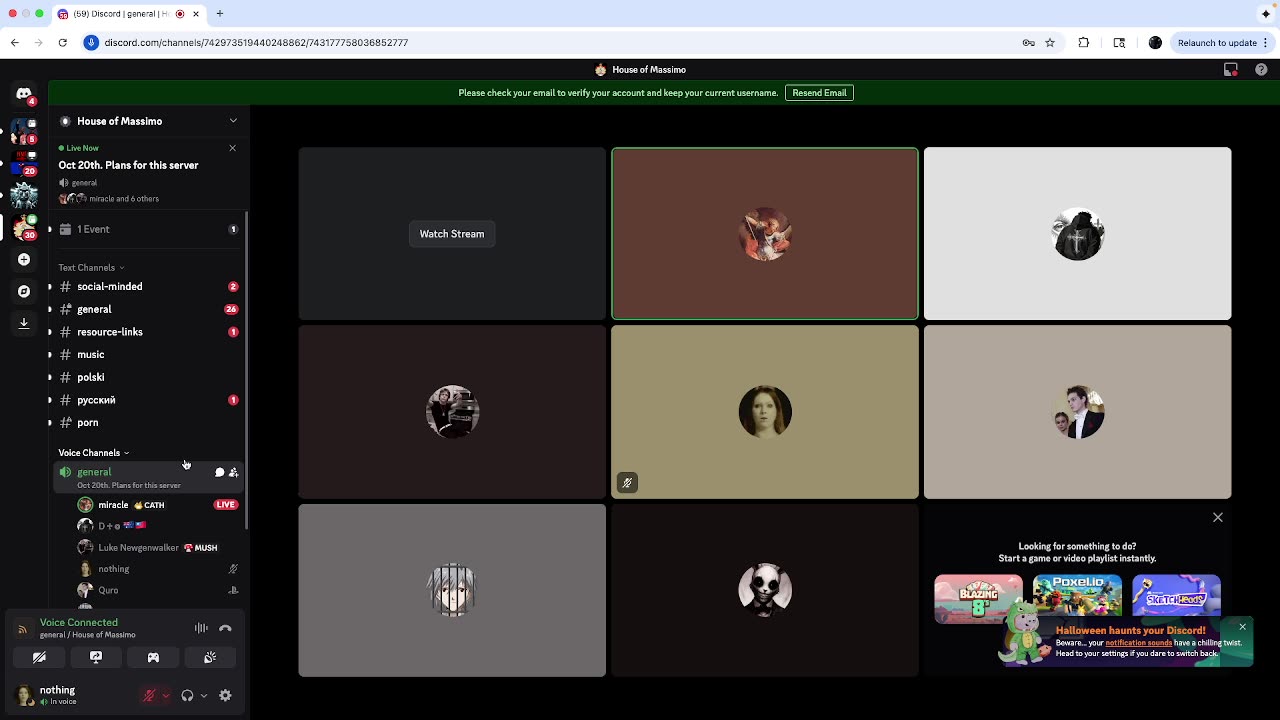Bookmark this page with star icon

coord(1050,43)
